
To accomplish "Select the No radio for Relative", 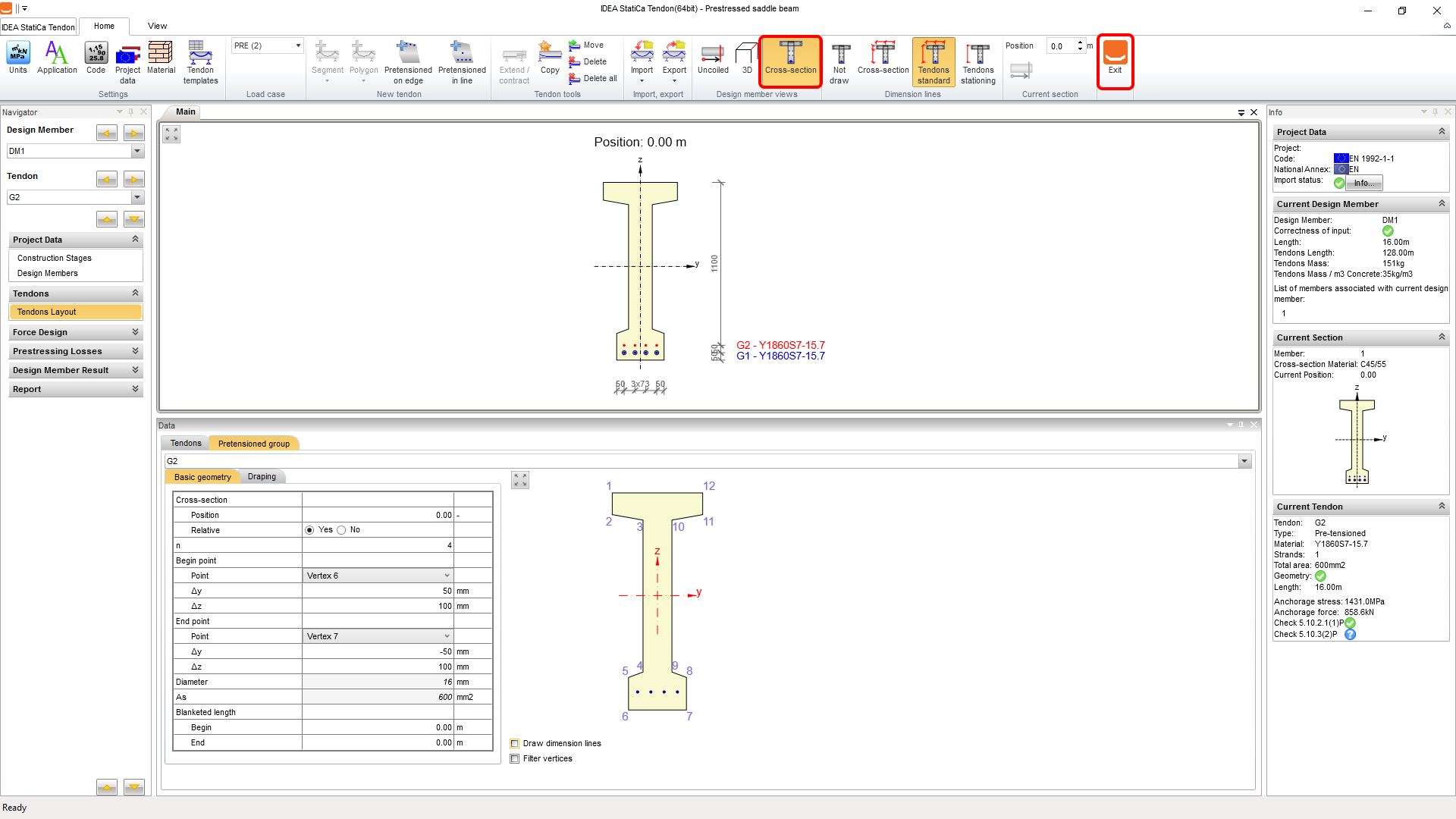I will [x=341, y=530].
